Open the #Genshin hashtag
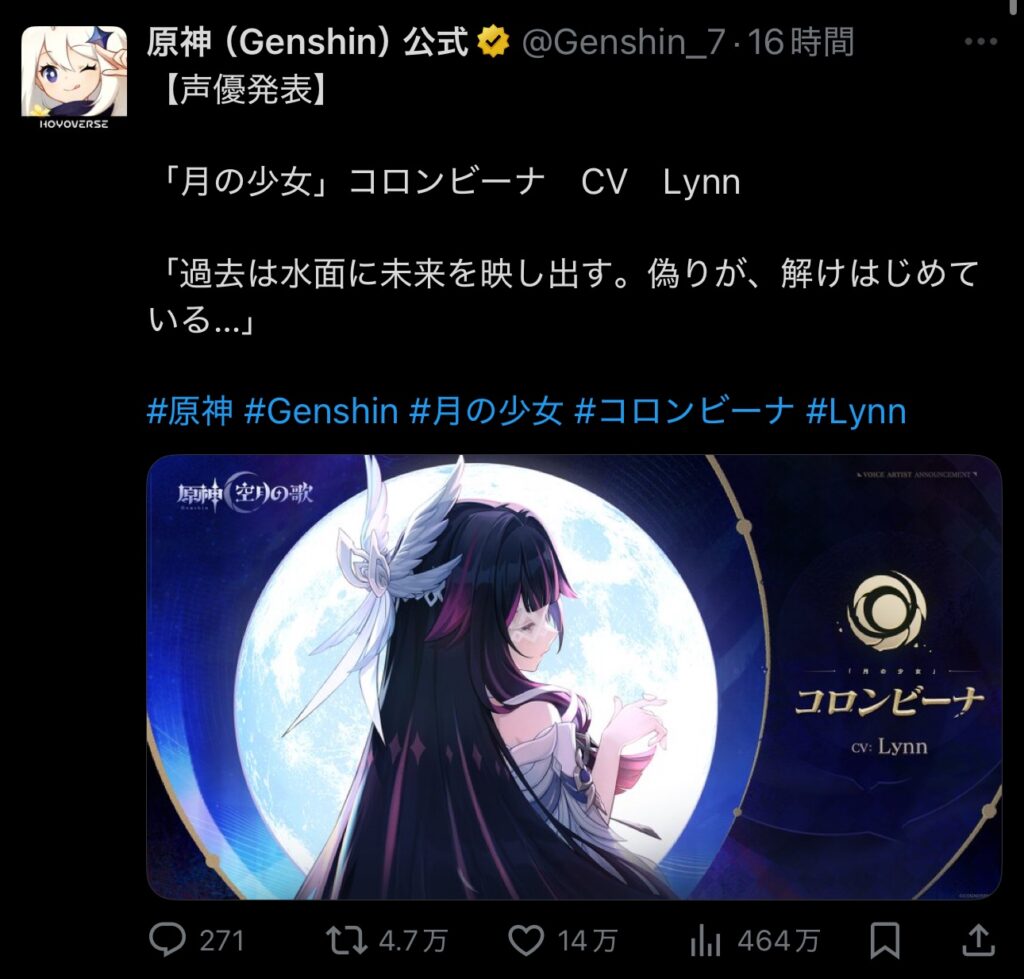1024x979 pixels. tap(321, 411)
